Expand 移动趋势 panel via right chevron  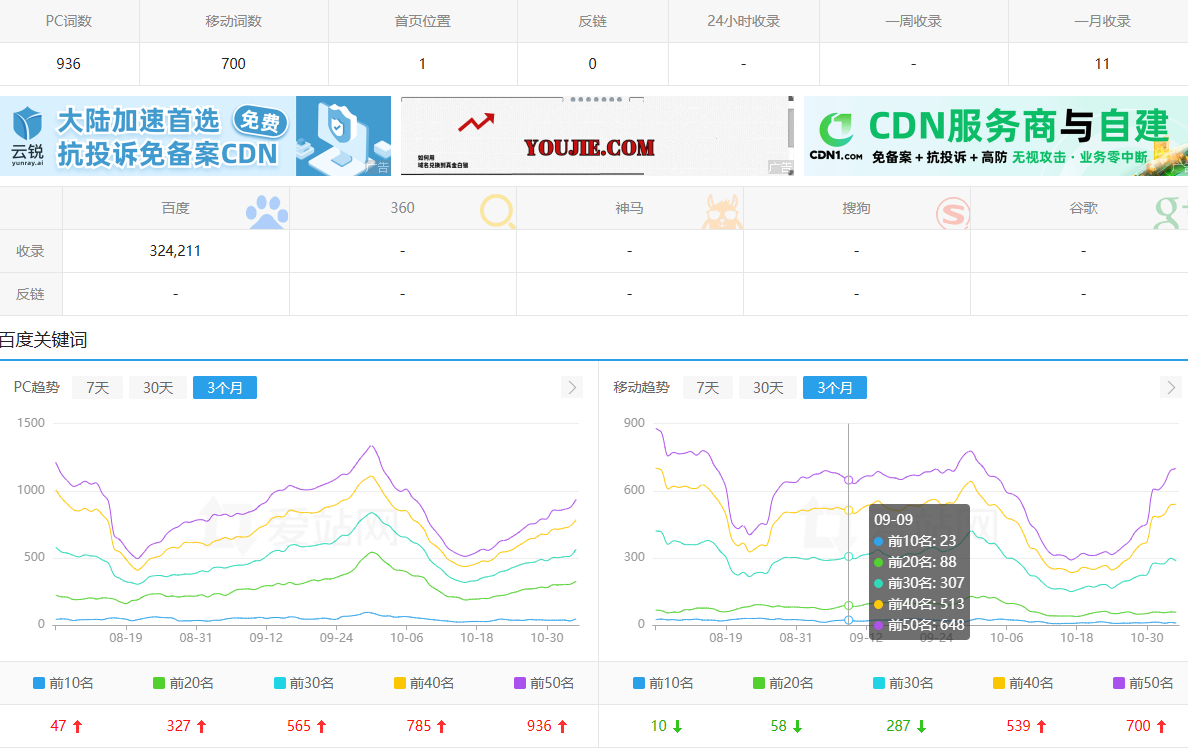click(1170, 388)
